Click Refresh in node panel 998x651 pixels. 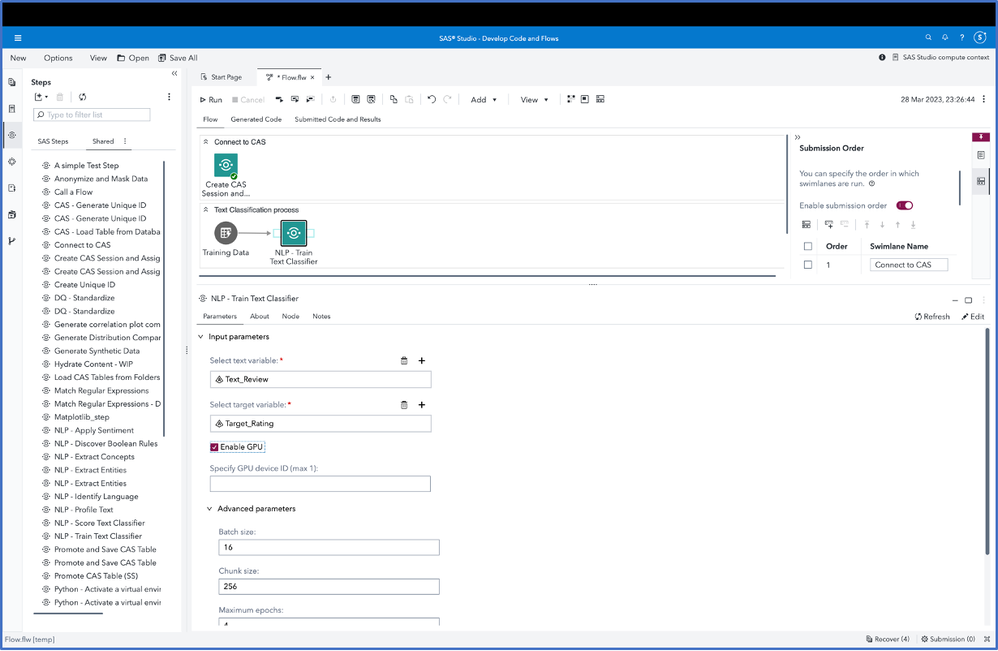[932, 316]
